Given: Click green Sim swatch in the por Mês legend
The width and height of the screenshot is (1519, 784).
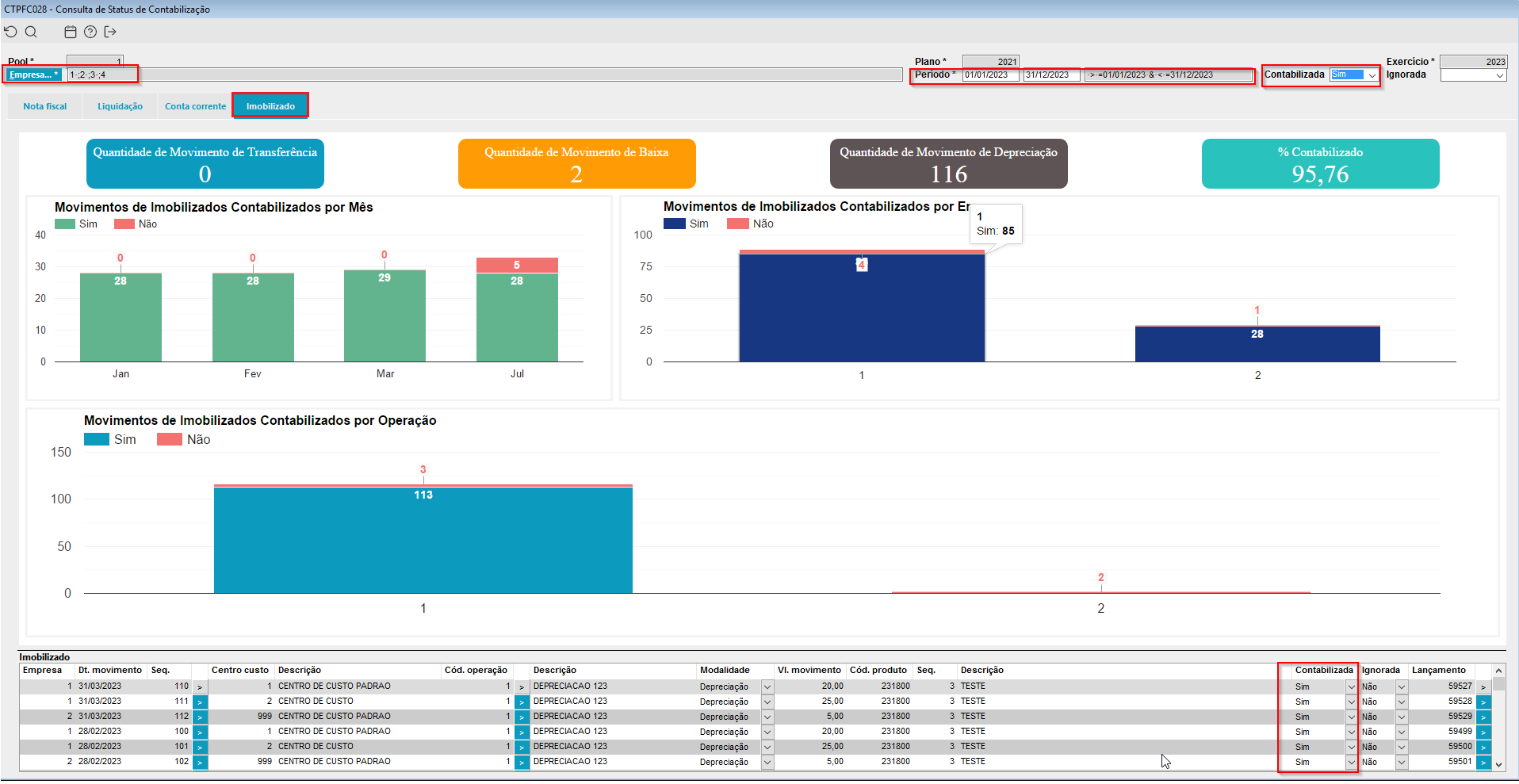Looking at the screenshot, I should click(x=64, y=224).
